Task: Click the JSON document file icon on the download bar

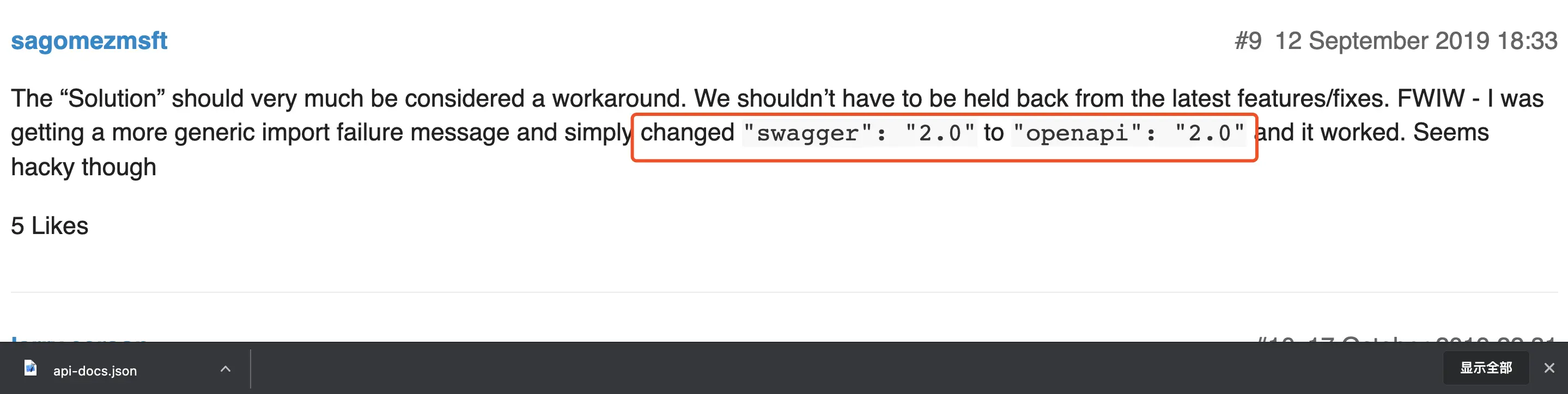Action: pos(29,370)
